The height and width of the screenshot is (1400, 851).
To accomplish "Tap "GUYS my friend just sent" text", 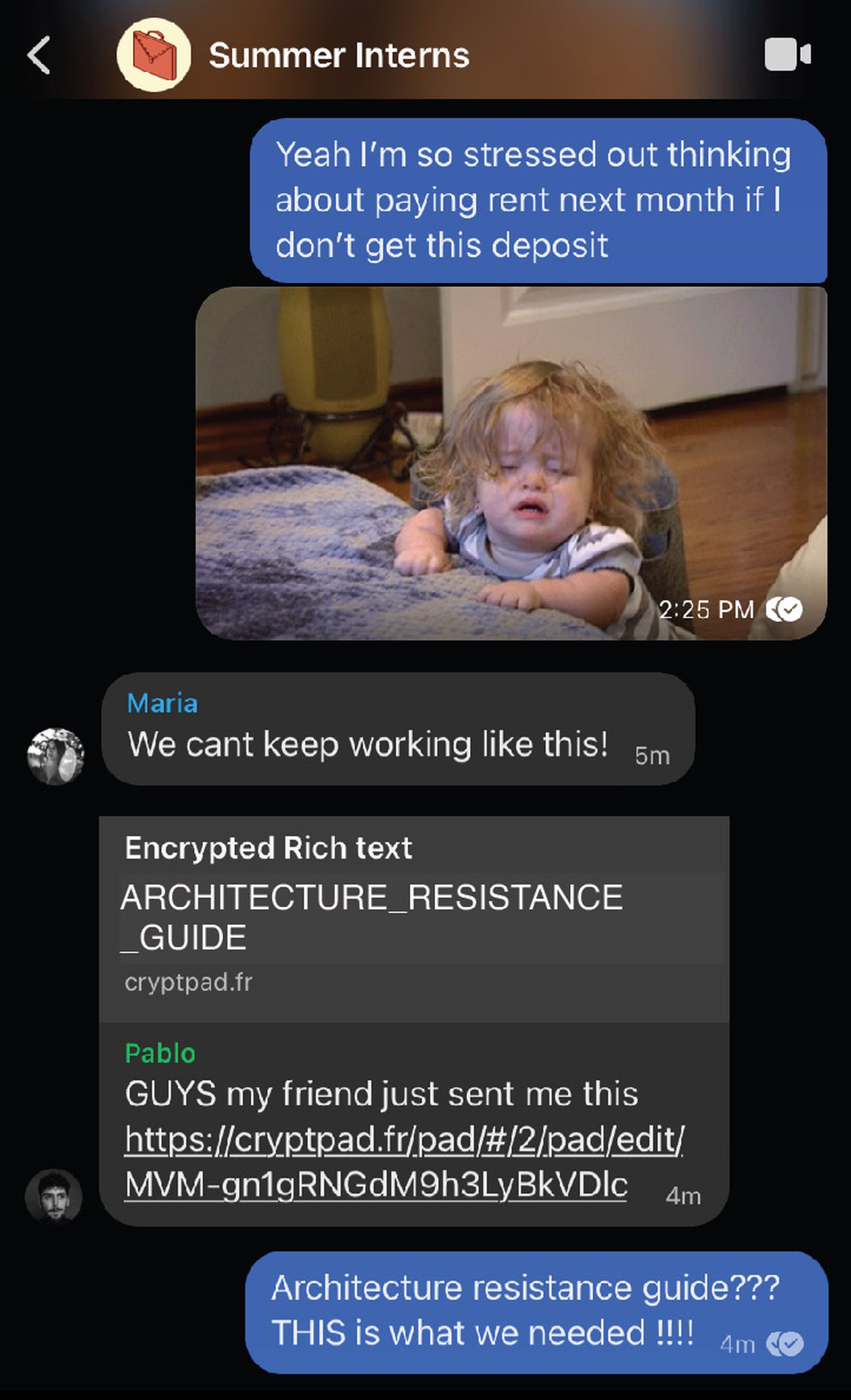I will click(382, 1094).
